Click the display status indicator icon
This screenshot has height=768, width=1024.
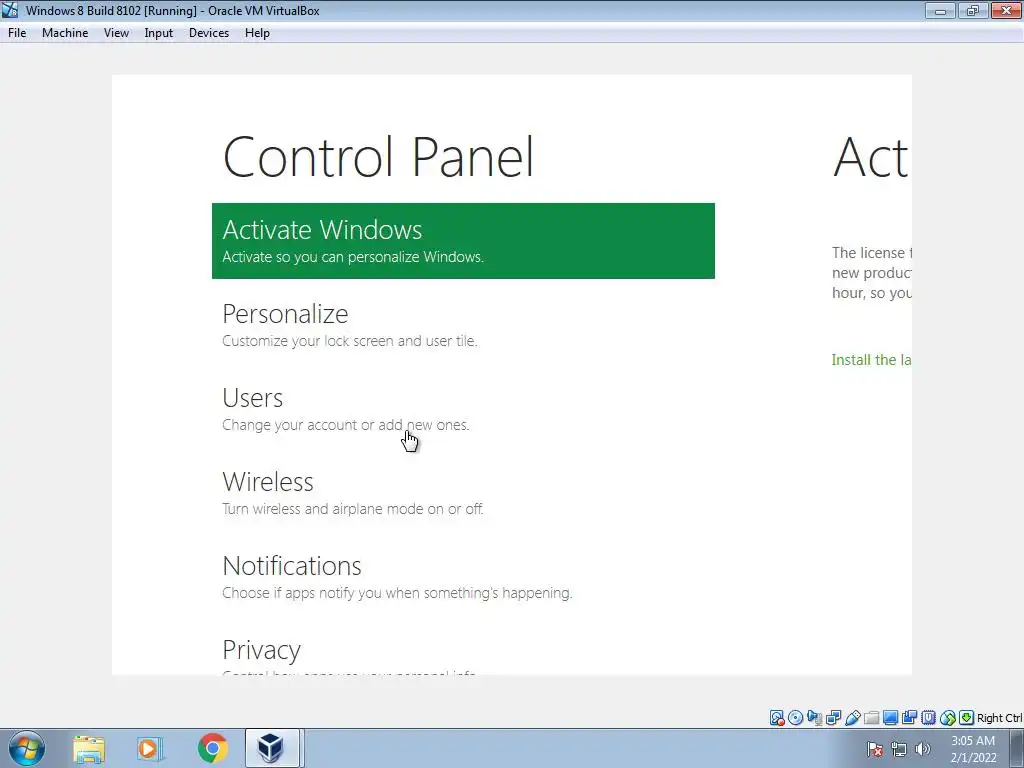(890, 718)
